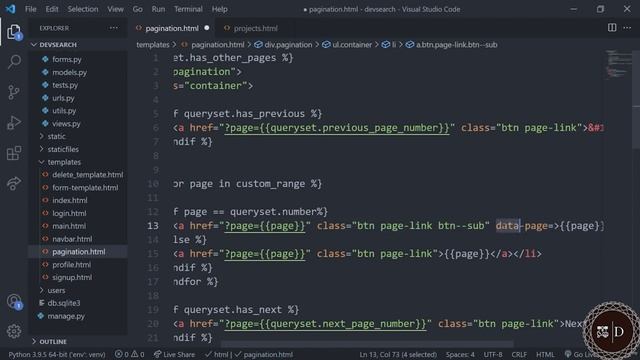Image resolution: width=640 pixels, height=360 pixels.
Task: Open tests.py in explorer
Action: 65,85
